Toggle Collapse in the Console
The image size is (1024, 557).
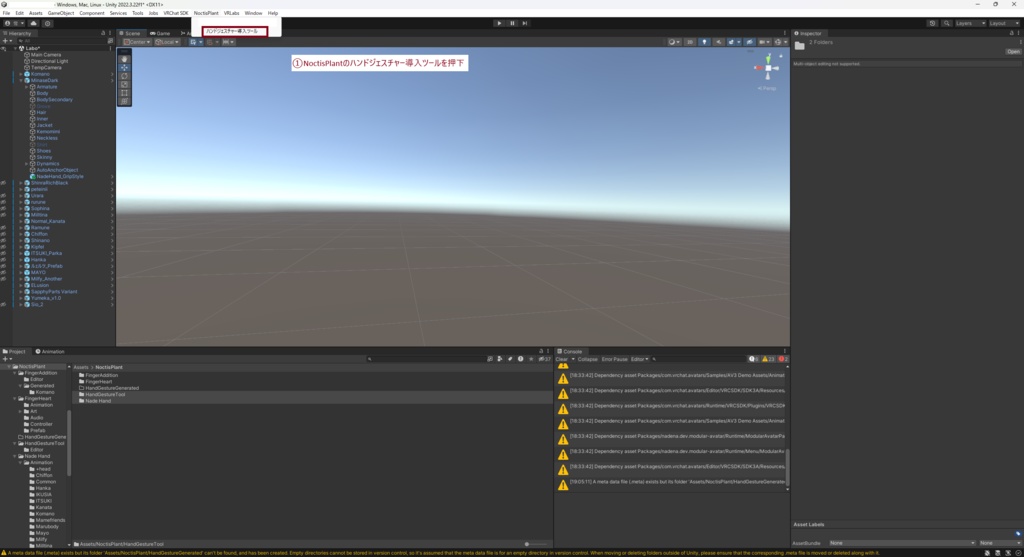point(587,359)
